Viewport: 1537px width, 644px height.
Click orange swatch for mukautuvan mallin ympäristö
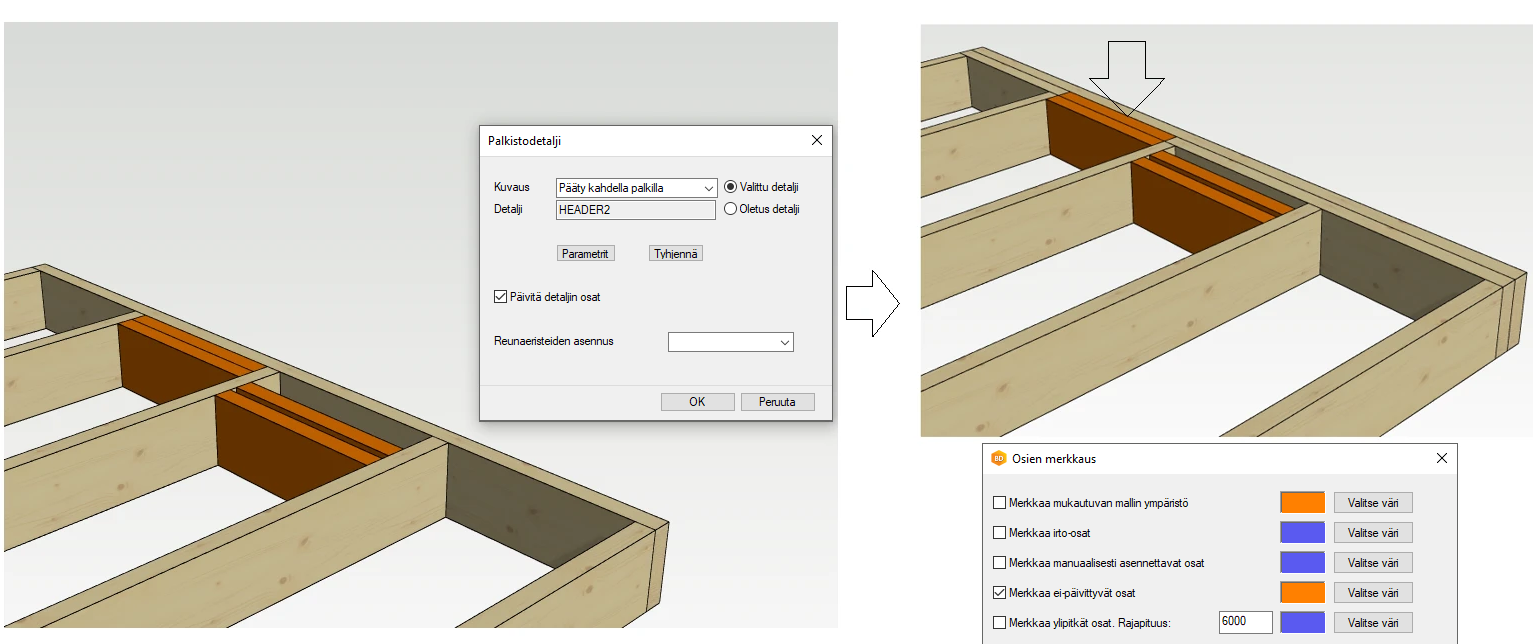1302,503
